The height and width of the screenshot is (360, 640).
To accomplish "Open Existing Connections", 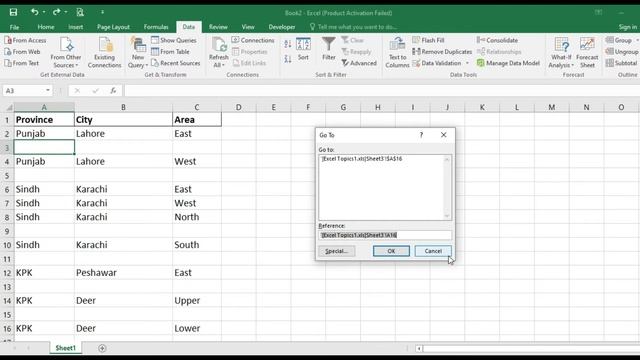I will [x=104, y=52].
